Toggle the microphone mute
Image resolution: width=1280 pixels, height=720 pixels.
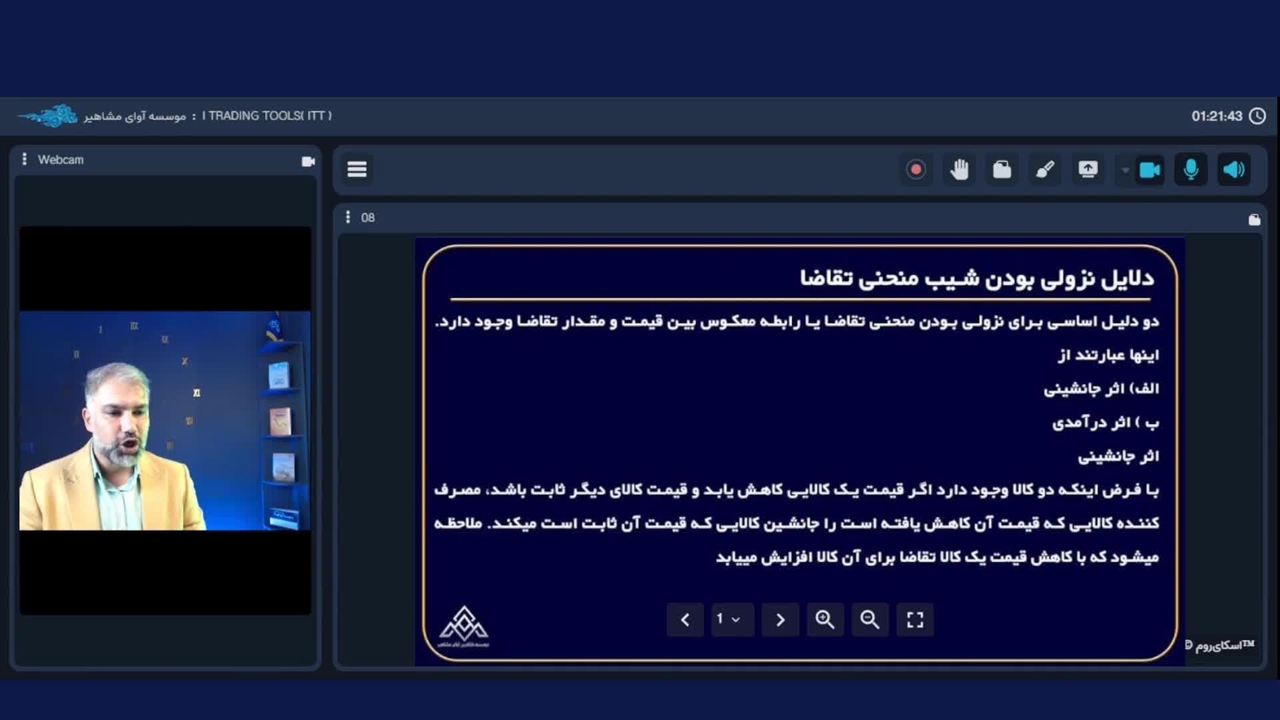pos(1191,170)
